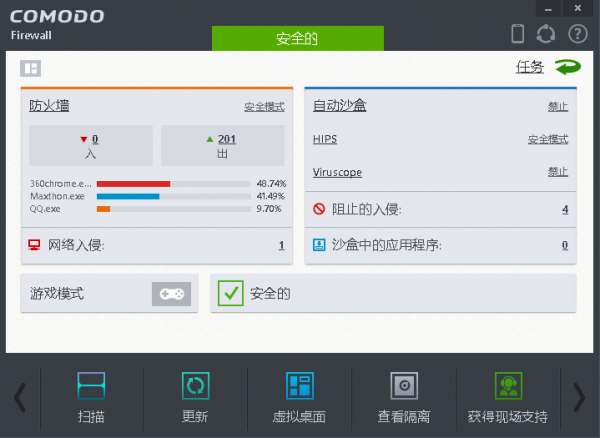Launch the Scan (扫描) icon
The width and height of the screenshot is (600, 438).
click(x=91, y=386)
